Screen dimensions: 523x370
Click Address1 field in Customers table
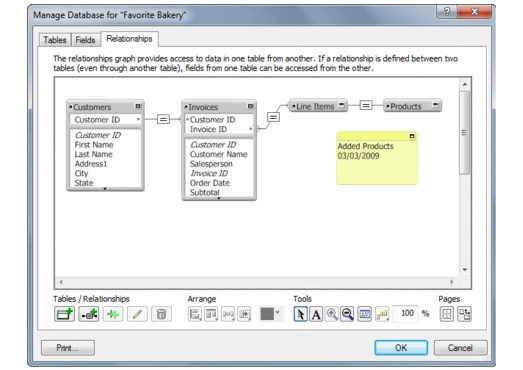(90, 164)
